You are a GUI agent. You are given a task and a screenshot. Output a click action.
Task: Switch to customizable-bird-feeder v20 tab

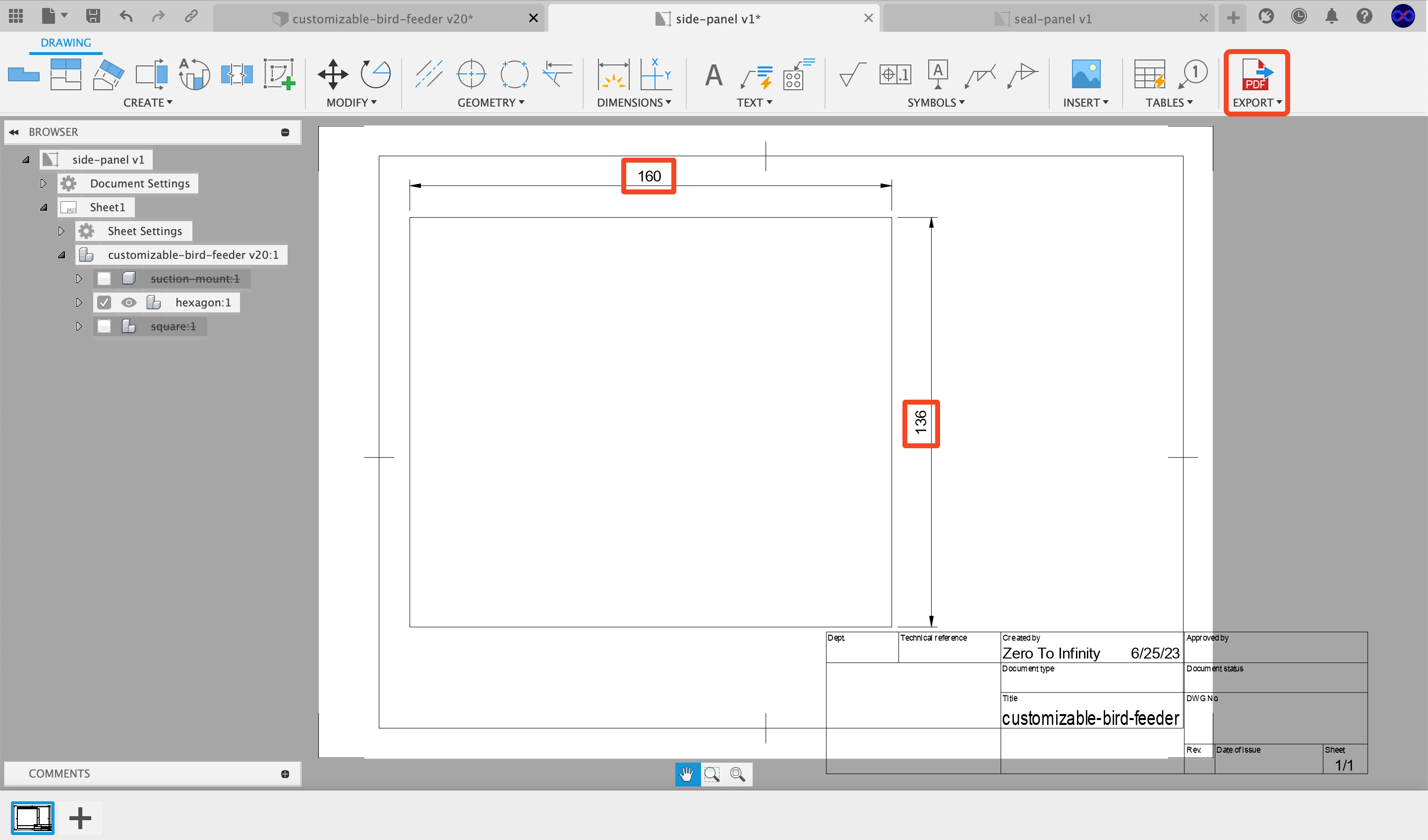(381, 19)
